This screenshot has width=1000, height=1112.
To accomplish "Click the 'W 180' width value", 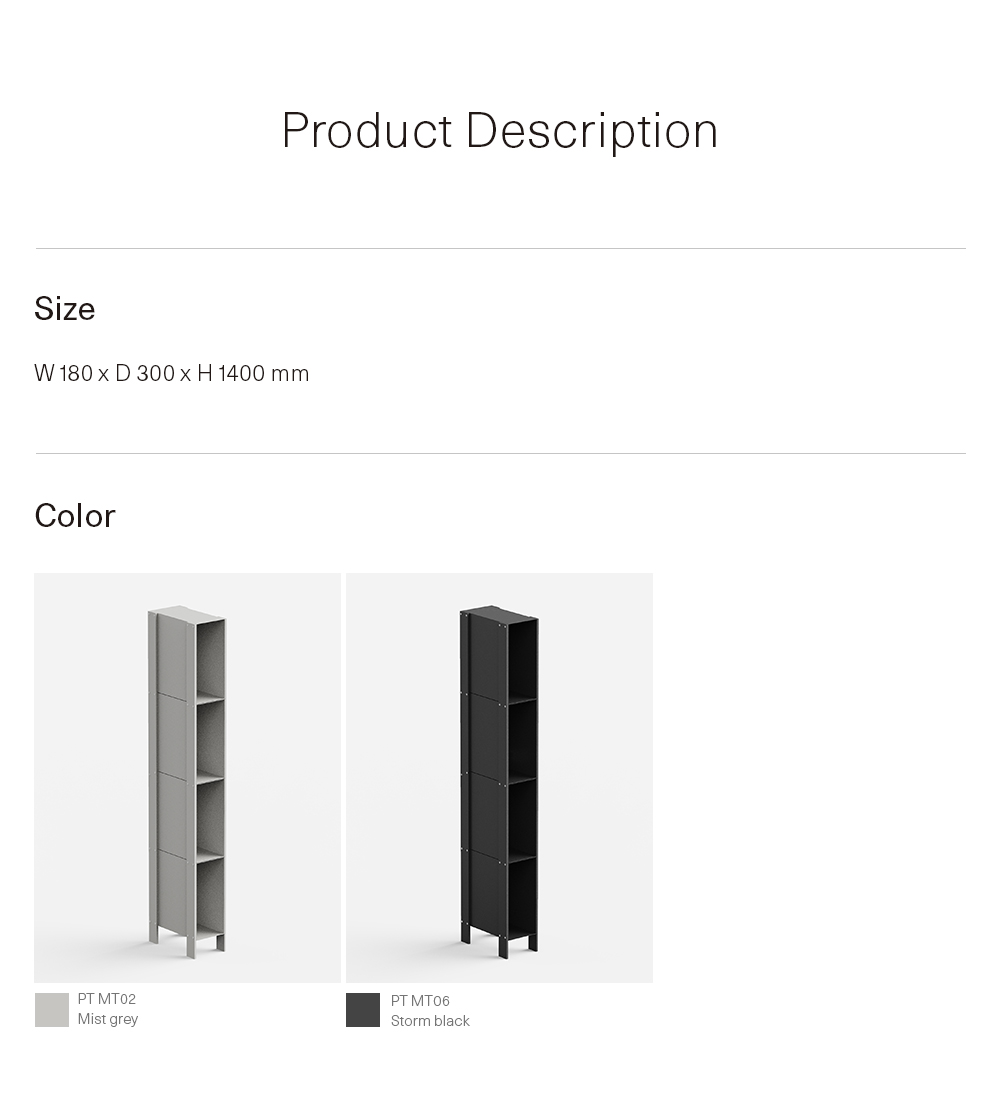I will [63, 373].
